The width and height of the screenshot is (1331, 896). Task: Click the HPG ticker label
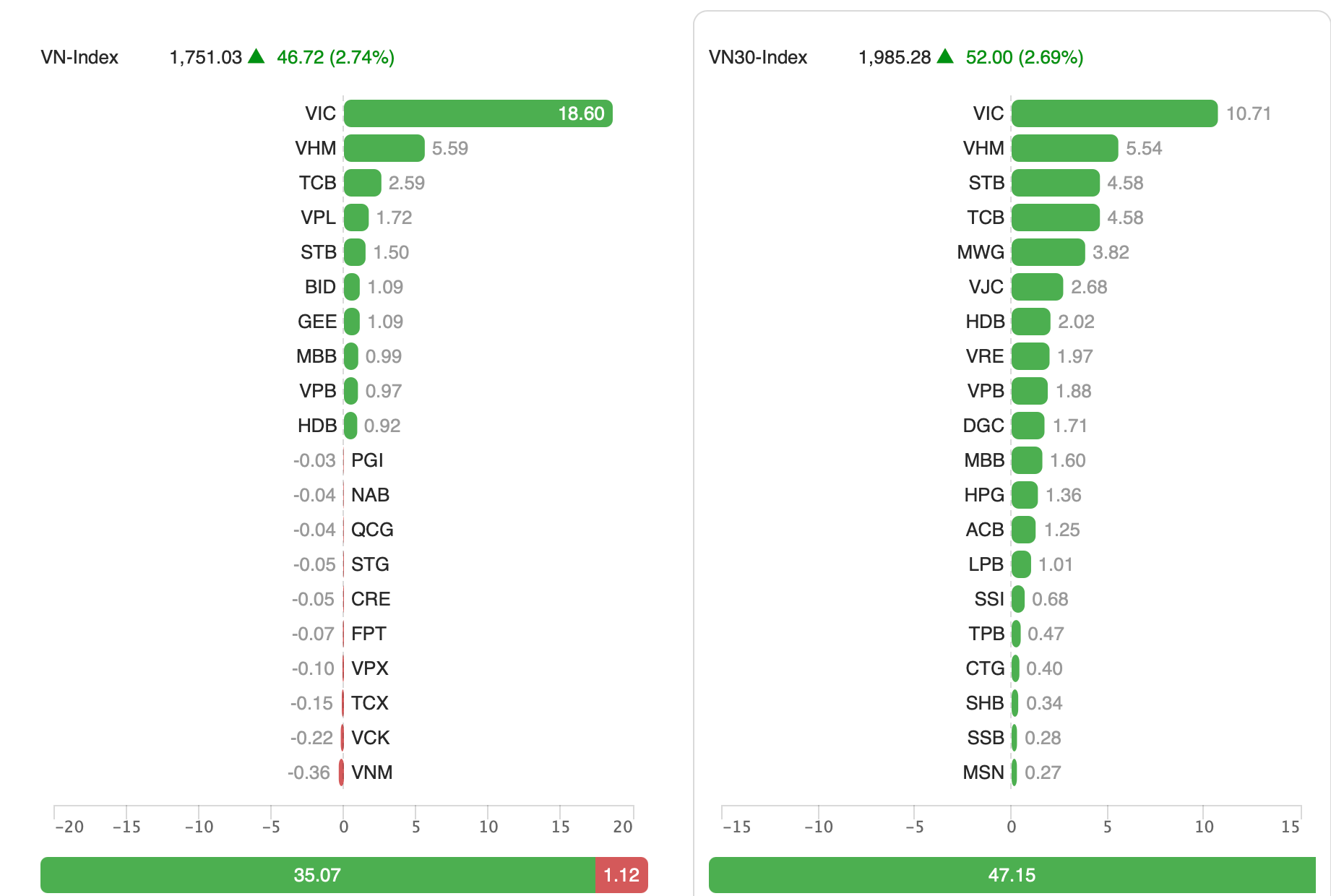[x=984, y=495]
